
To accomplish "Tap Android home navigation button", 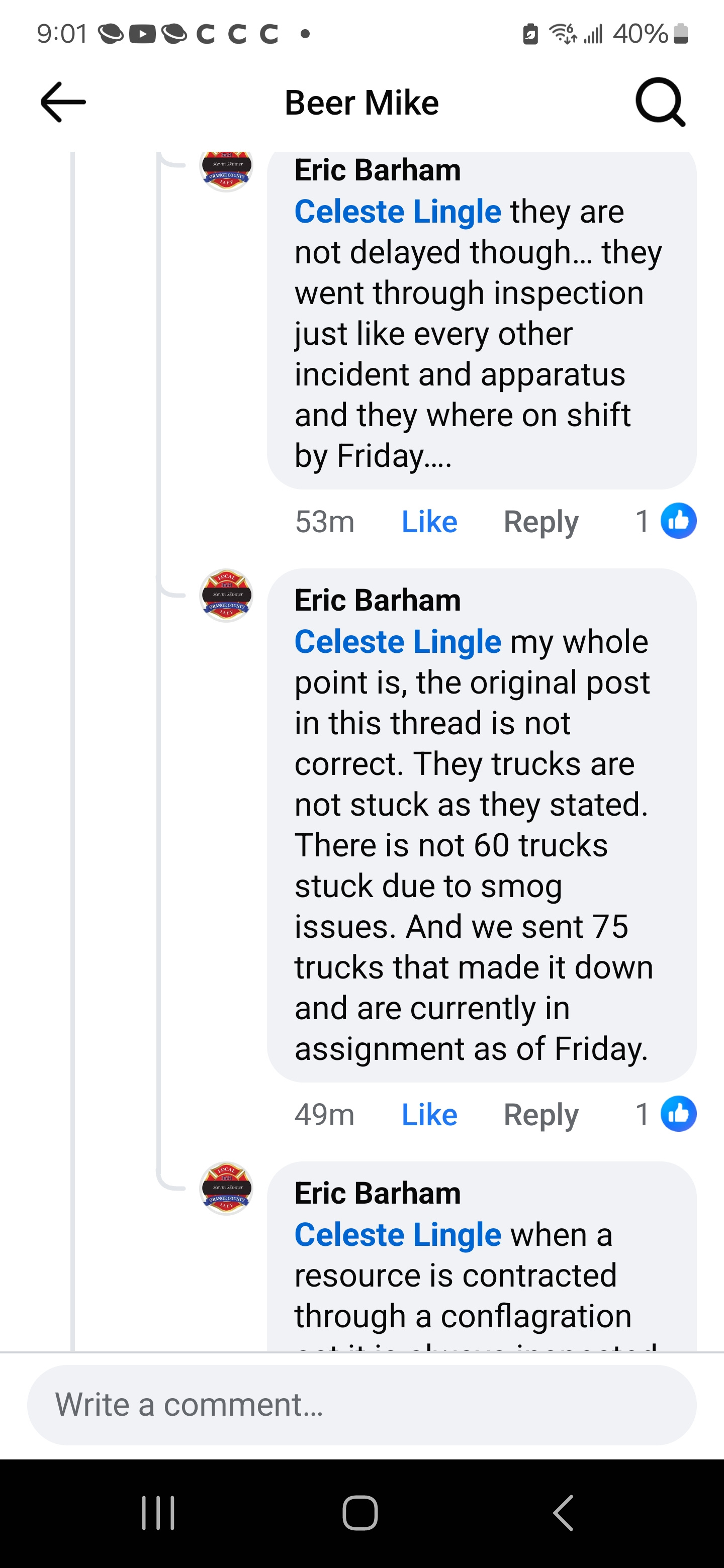I will (360, 1513).
